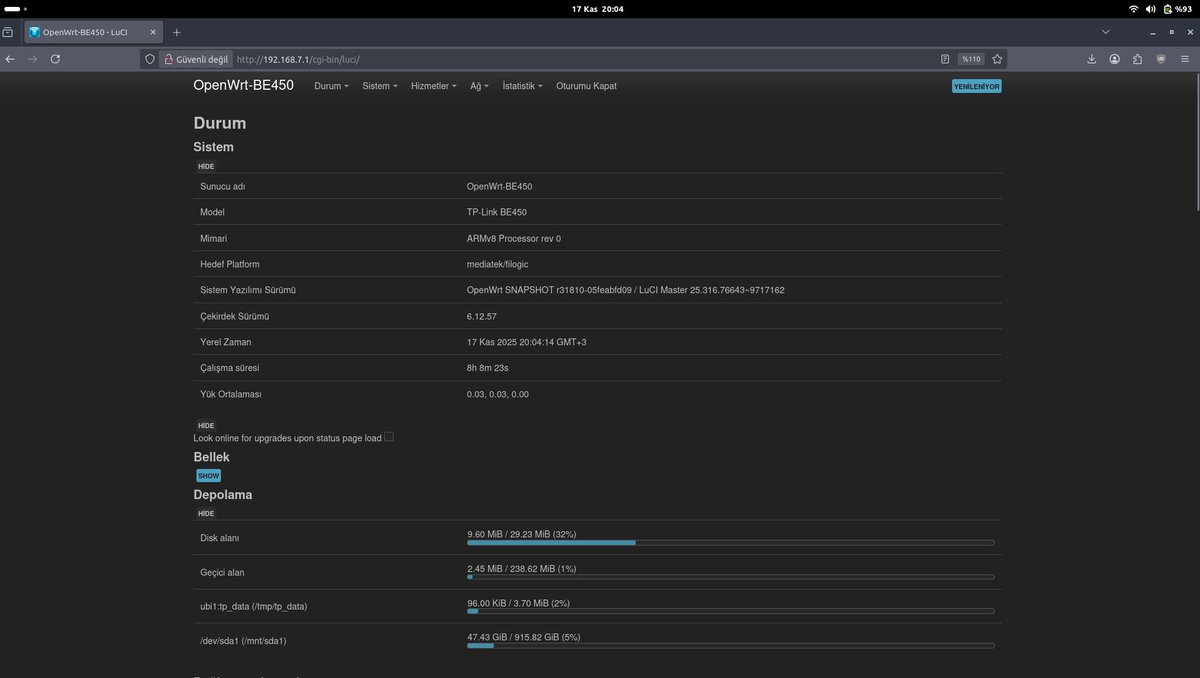This screenshot has width=1200, height=678.
Task: Click SHOW button under the Bellek heading
Action: [208, 476]
